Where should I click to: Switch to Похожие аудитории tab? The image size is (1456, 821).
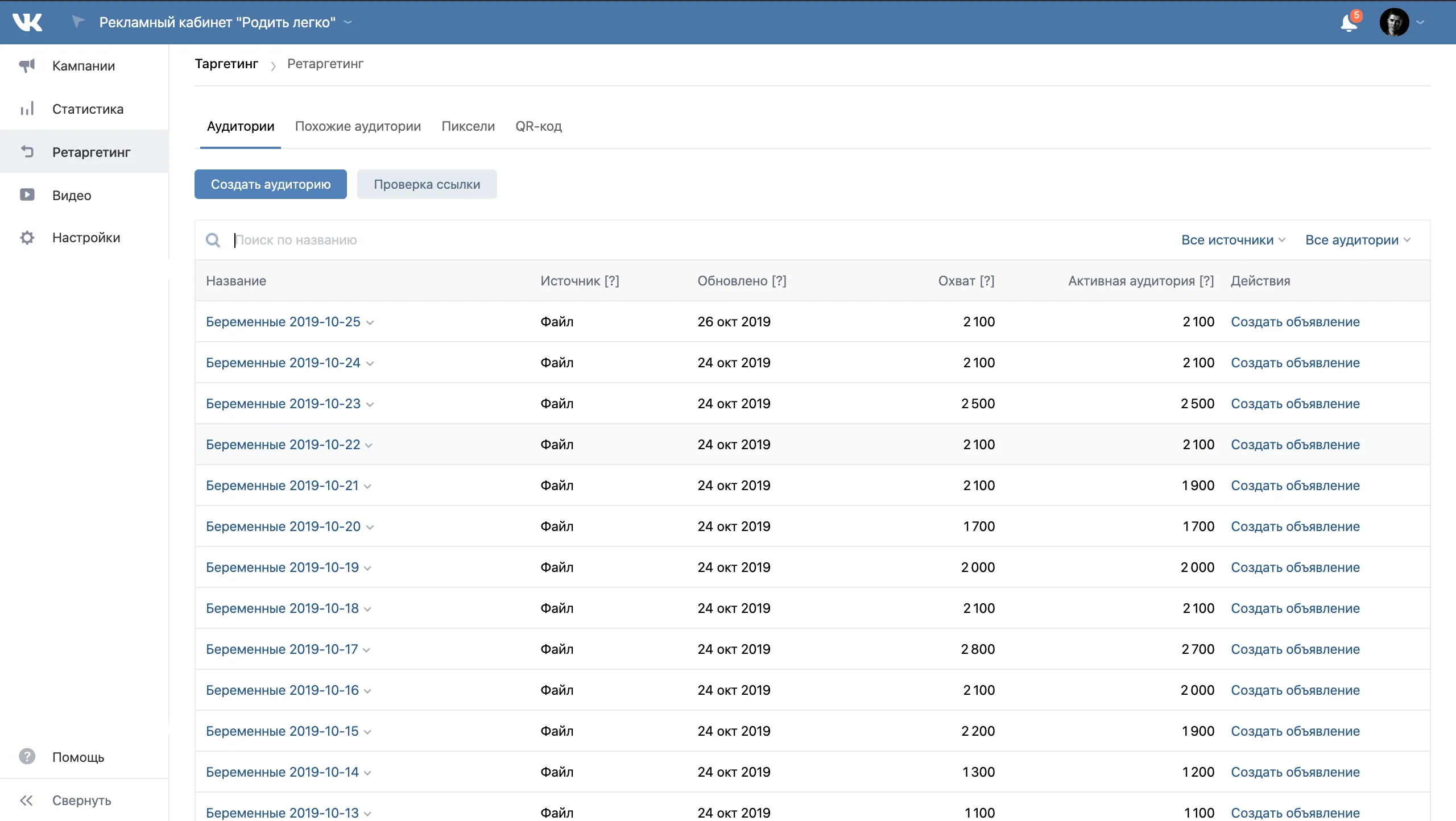pos(358,126)
